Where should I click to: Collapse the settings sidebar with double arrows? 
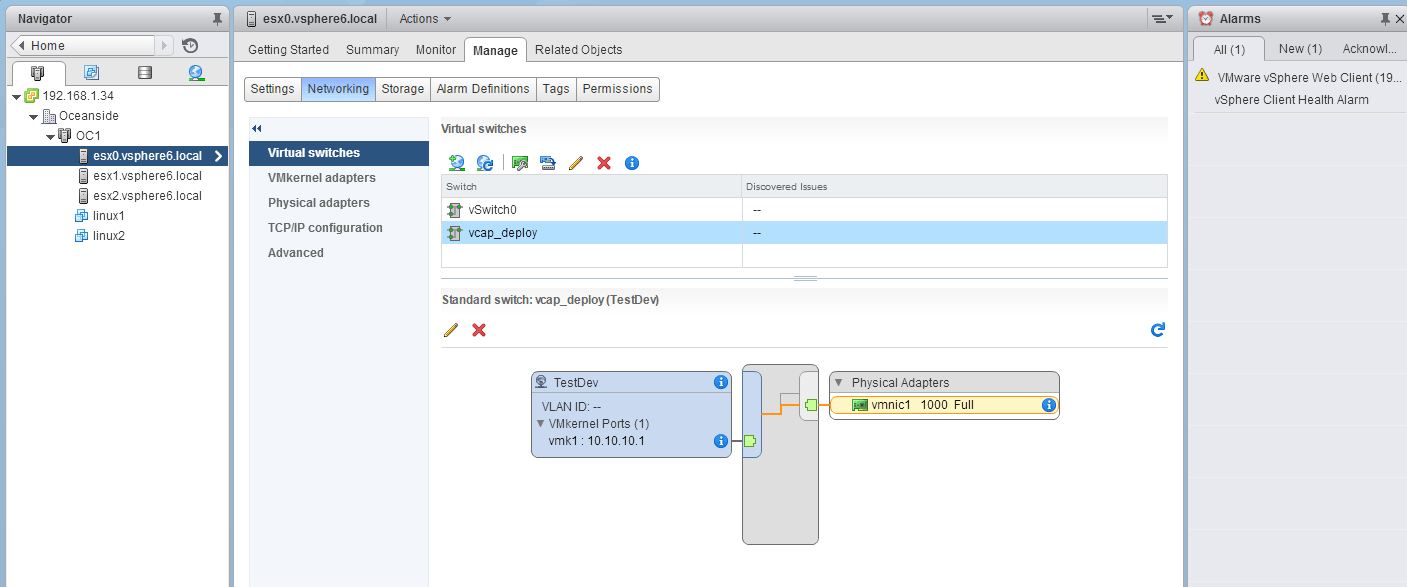257,129
